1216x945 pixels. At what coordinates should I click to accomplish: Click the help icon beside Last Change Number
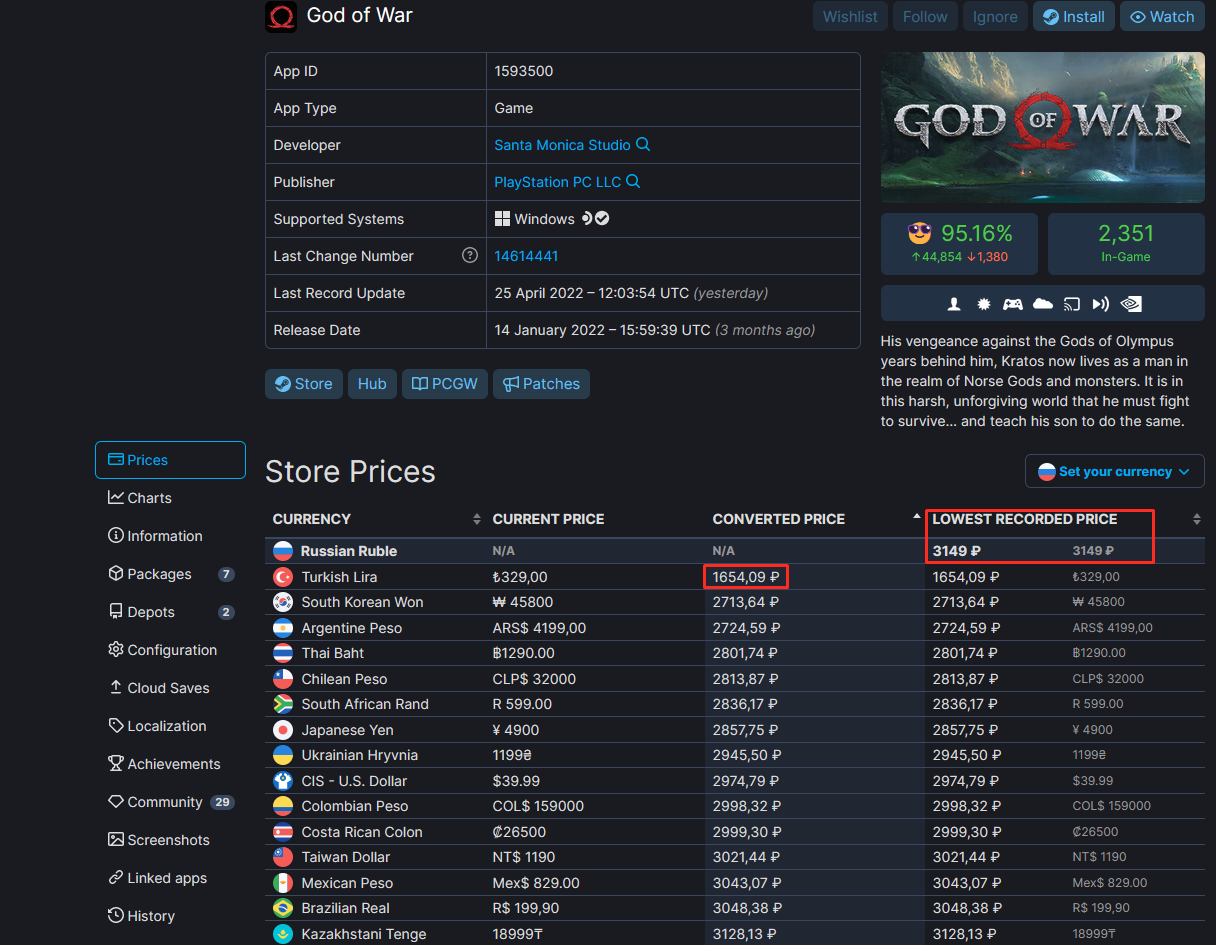coord(470,256)
